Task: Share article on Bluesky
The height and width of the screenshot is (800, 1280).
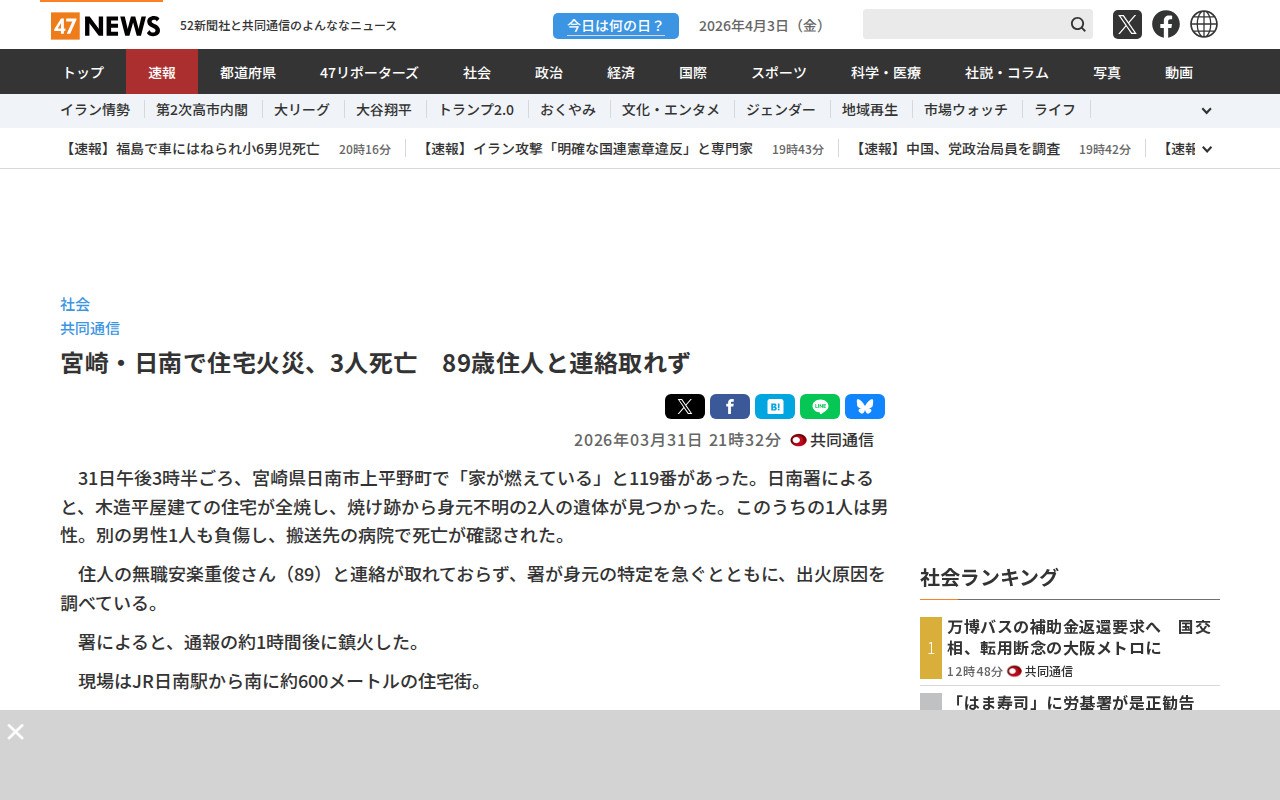Action: (x=865, y=407)
